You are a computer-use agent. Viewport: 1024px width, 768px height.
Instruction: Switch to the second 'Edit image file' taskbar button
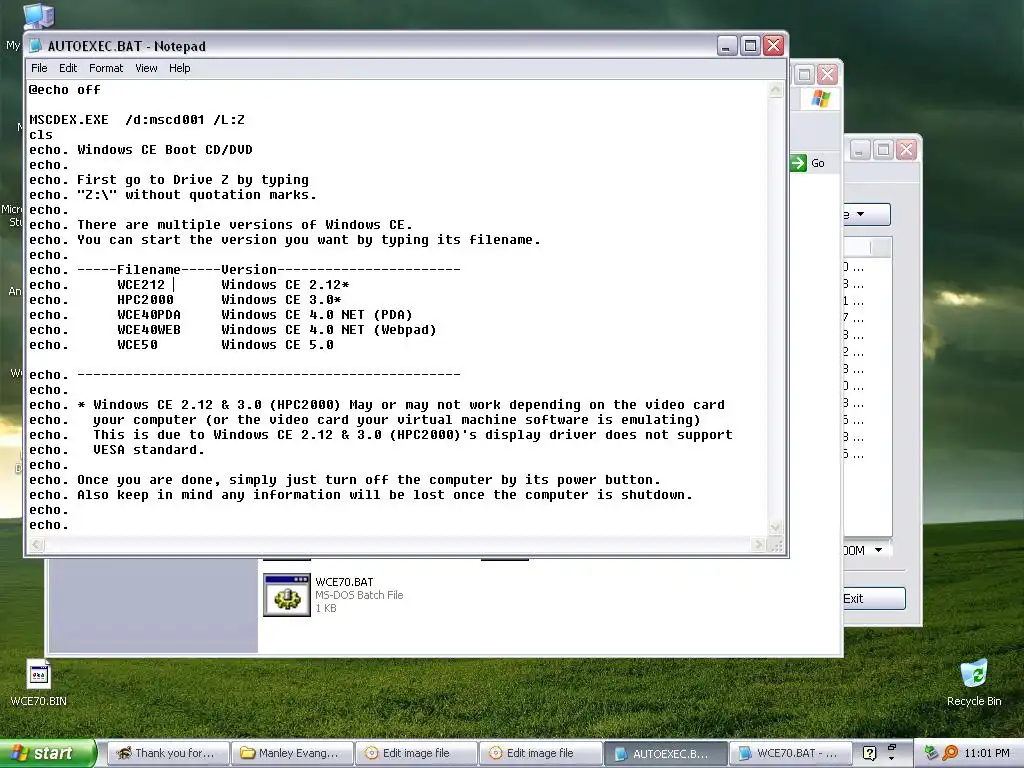click(540, 753)
